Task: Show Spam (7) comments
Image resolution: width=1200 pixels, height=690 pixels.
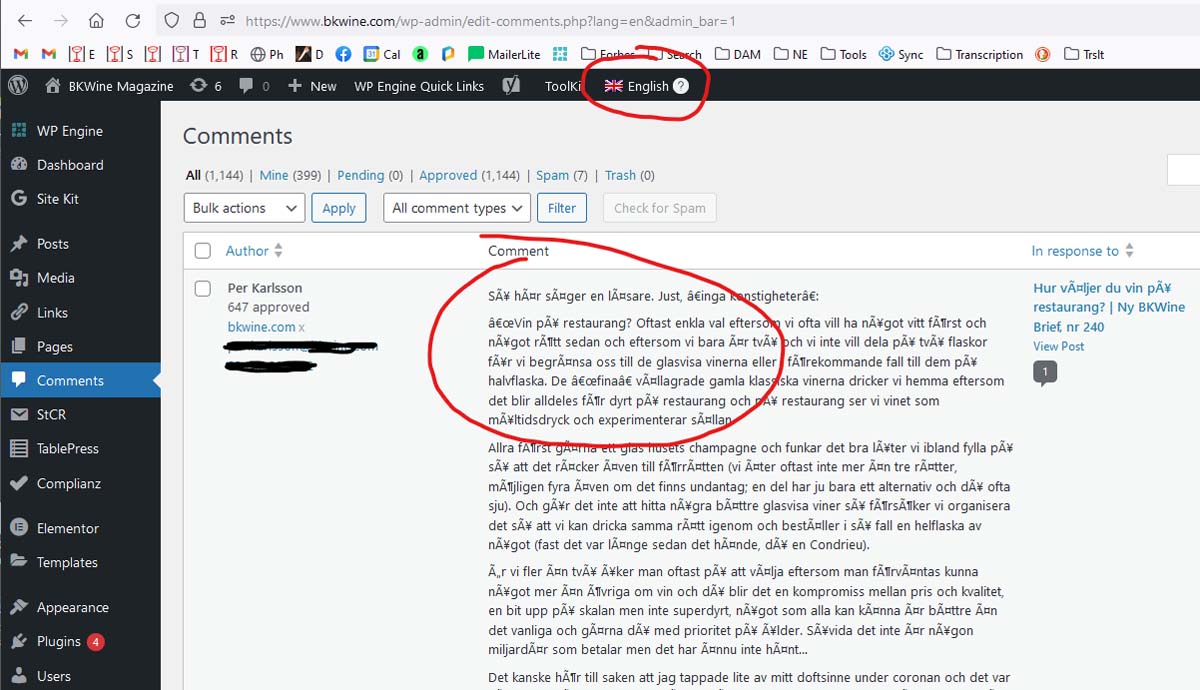Action: point(562,175)
